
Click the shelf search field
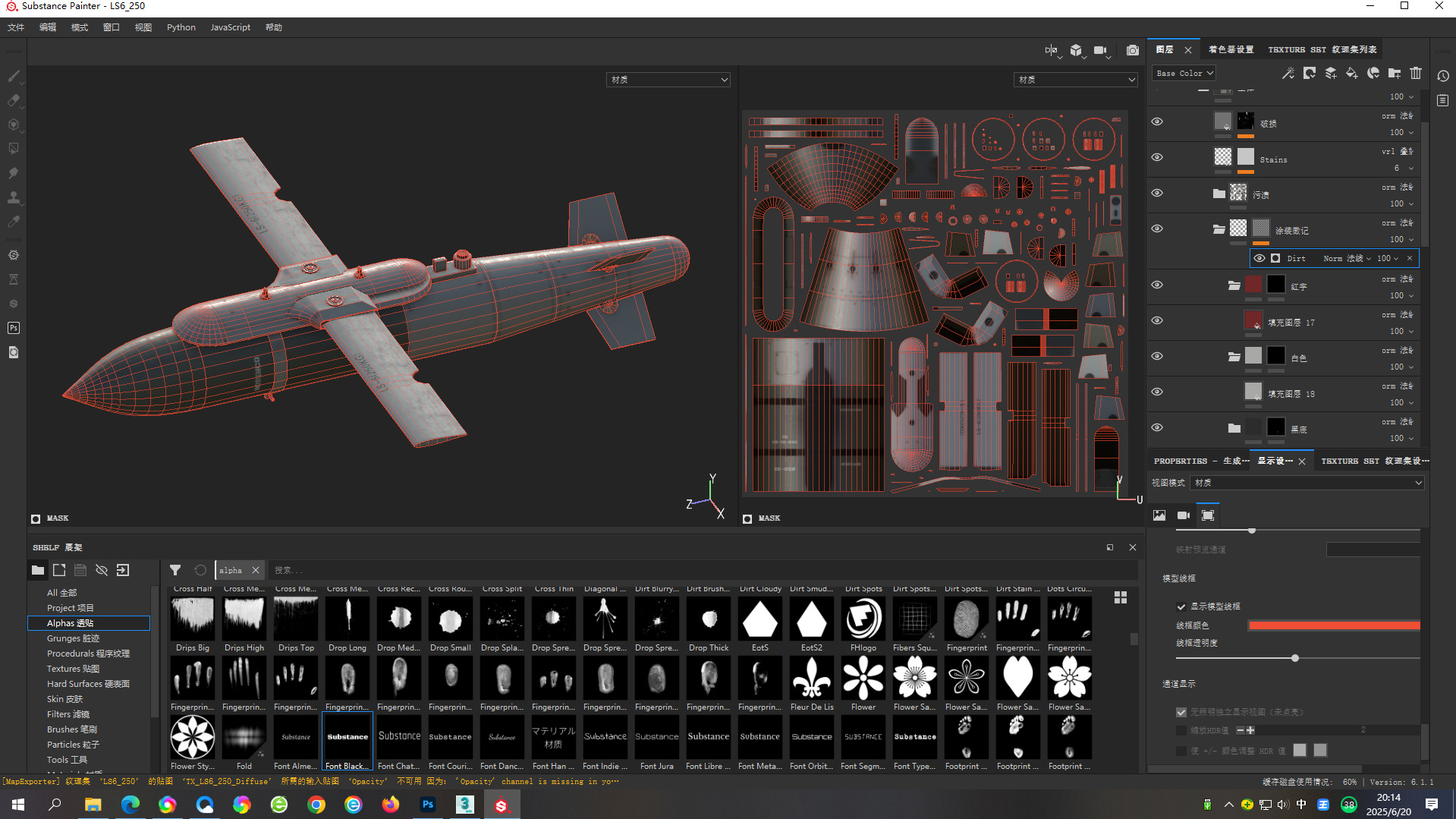pos(701,570)
